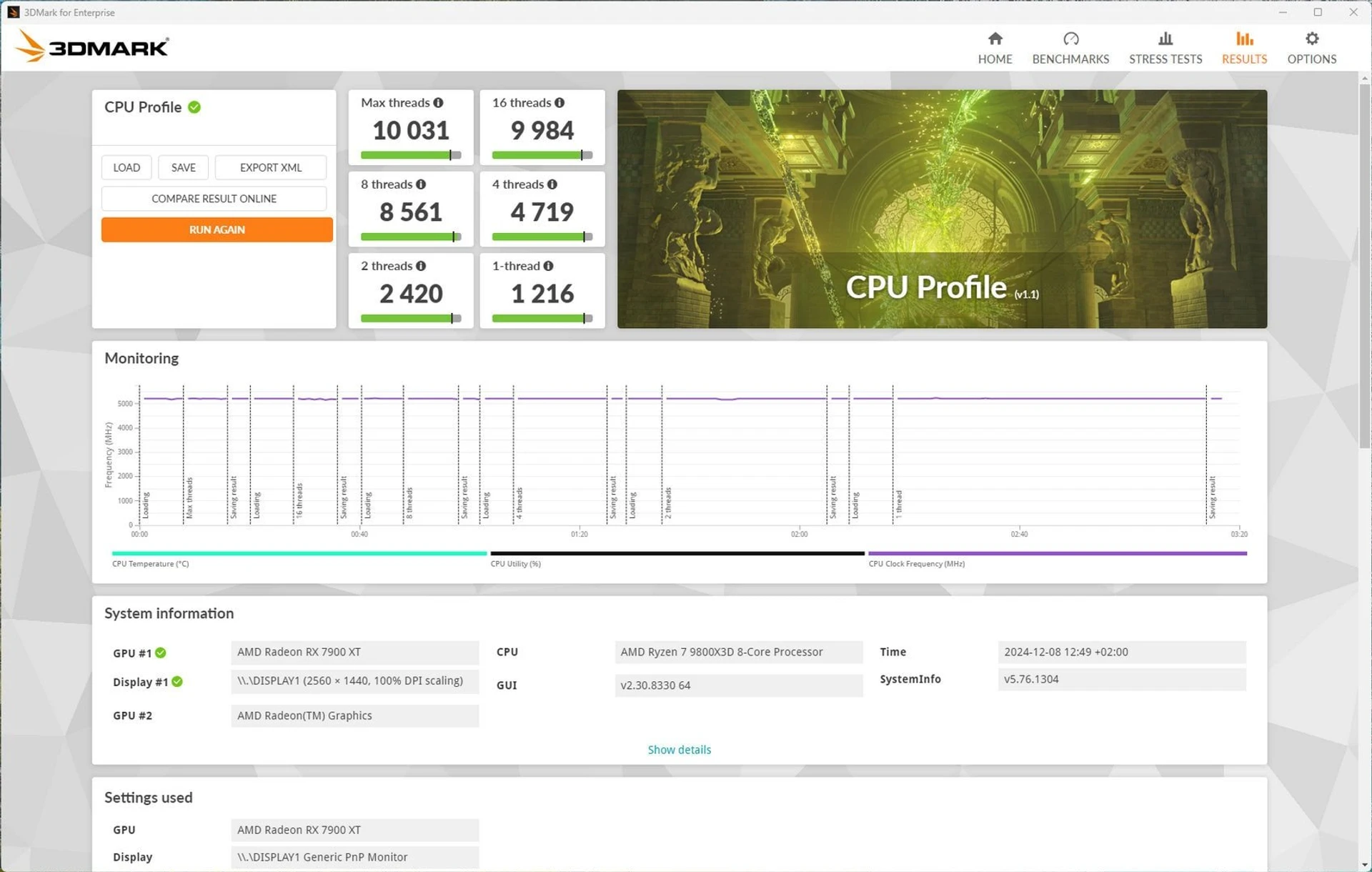The width and height of the screenshot is (1372, 872).
Task: Click the 8 threads score bar
Action: point(411,237)
